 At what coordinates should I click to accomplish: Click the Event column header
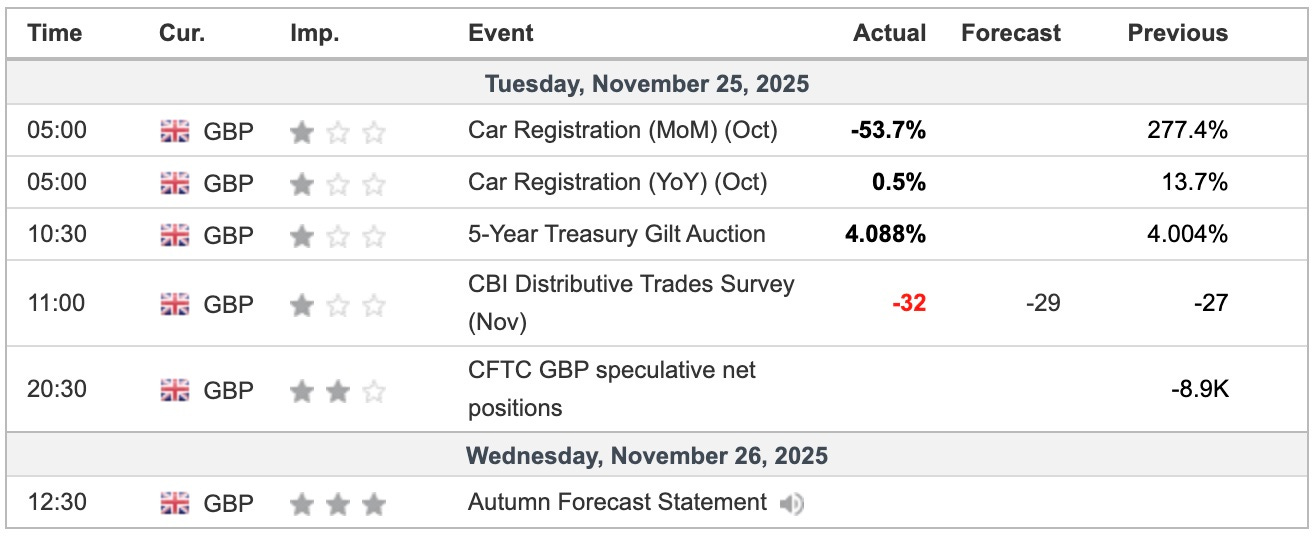point(500,33)
